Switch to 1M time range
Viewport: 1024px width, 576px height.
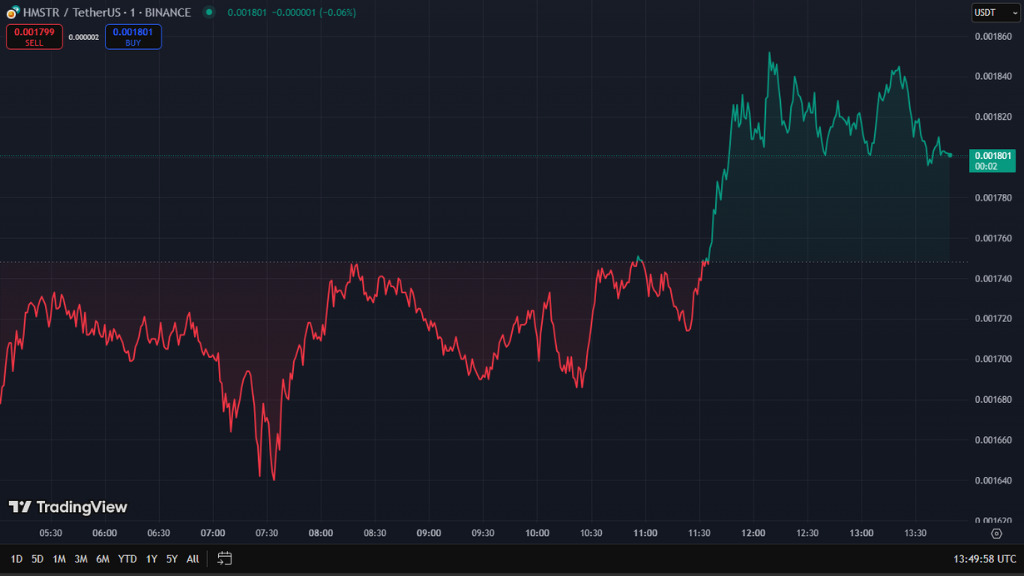click(59, 558)
